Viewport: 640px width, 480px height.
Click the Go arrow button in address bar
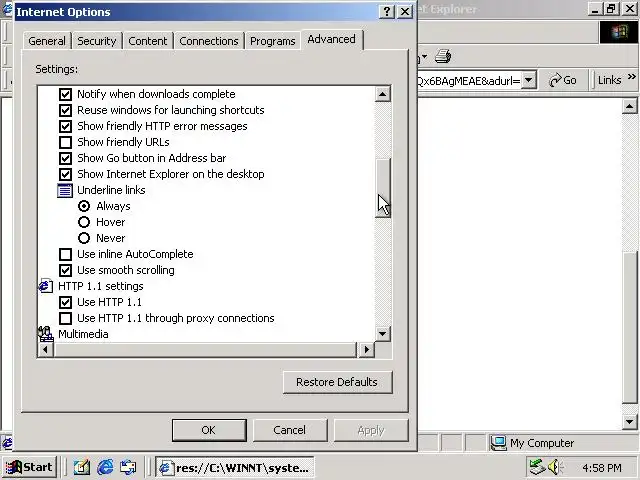pos(562,80)
